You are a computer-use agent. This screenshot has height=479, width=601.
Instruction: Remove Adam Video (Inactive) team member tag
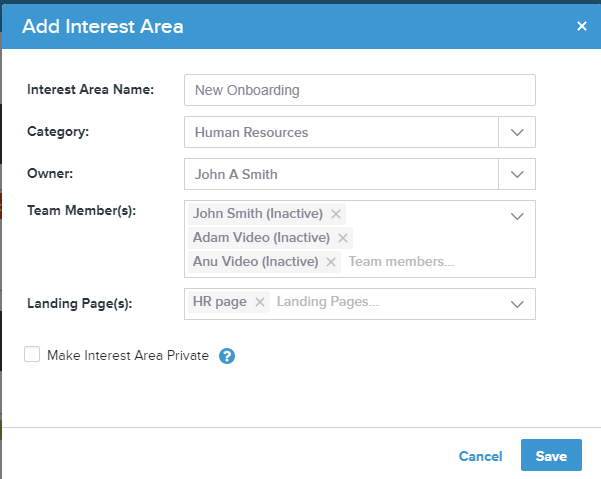(343, 238)
